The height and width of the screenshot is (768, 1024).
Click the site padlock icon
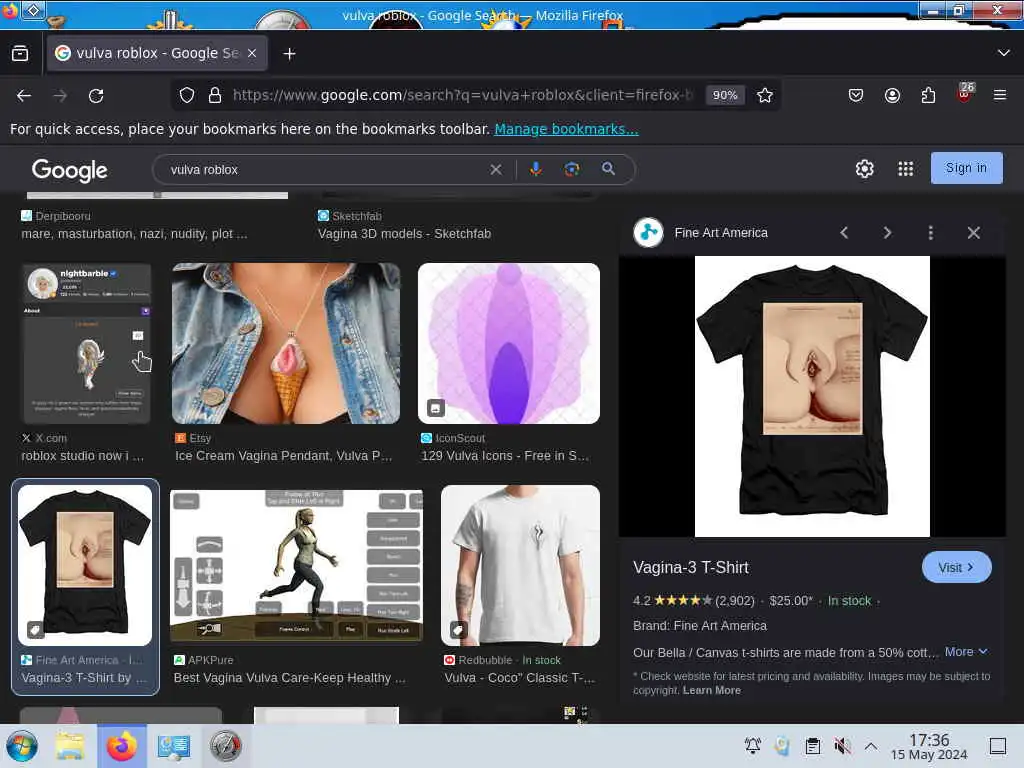click(215, 95)
